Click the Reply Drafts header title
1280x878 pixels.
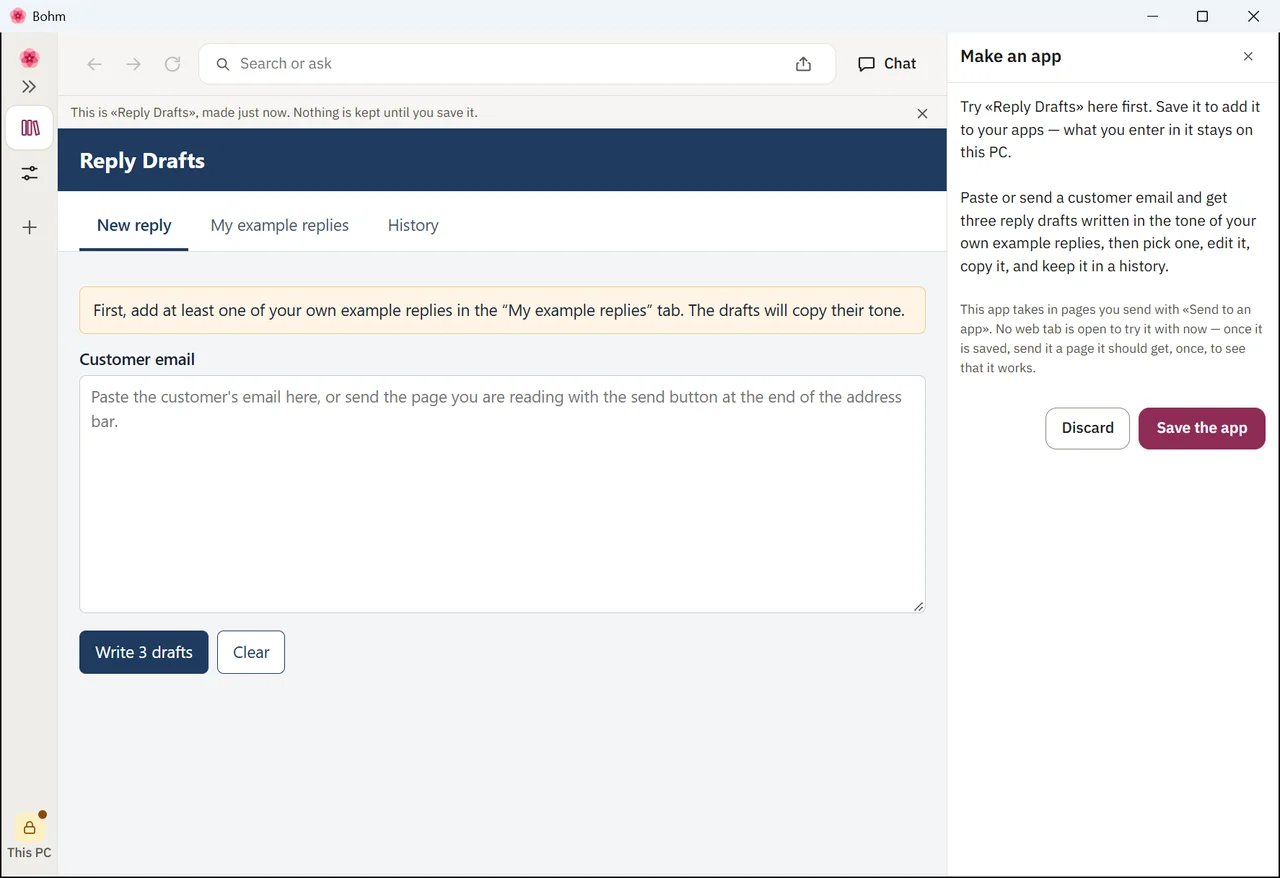[142, 161]
